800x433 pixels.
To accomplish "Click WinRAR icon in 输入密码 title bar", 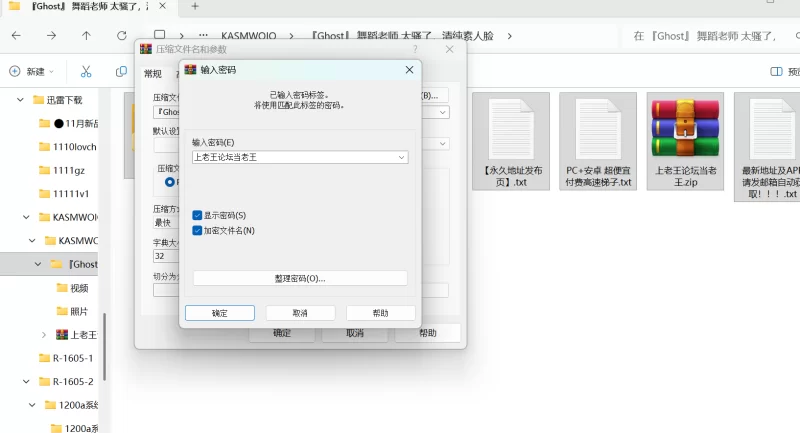I will coord(190,69).
